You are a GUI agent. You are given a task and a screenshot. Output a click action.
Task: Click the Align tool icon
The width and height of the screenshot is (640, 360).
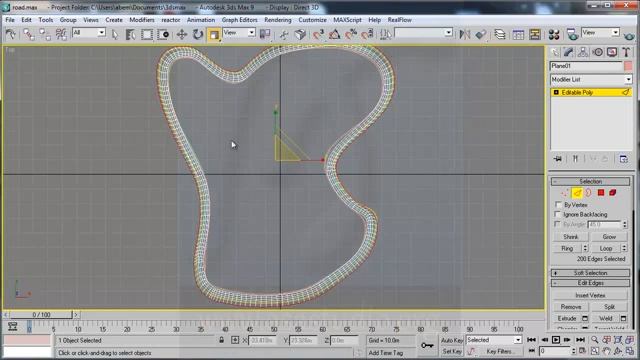click(x=481, y=34)
